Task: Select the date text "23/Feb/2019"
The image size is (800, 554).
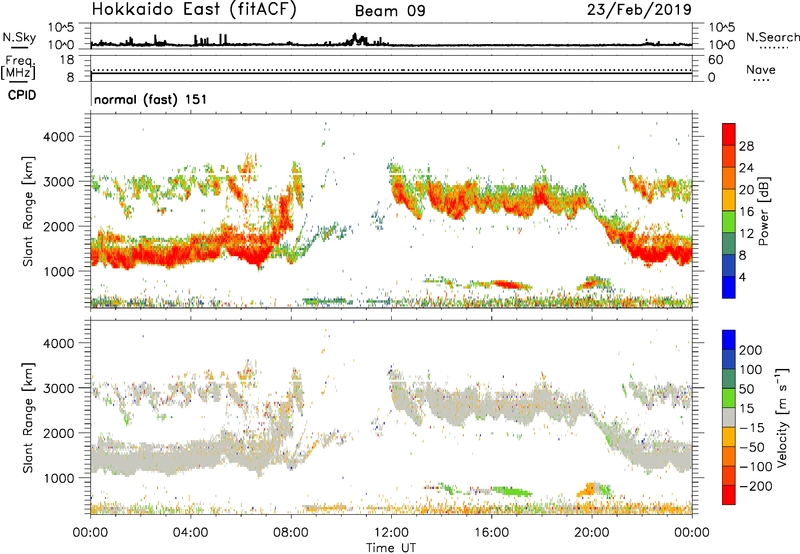Action: coord(639,10)
